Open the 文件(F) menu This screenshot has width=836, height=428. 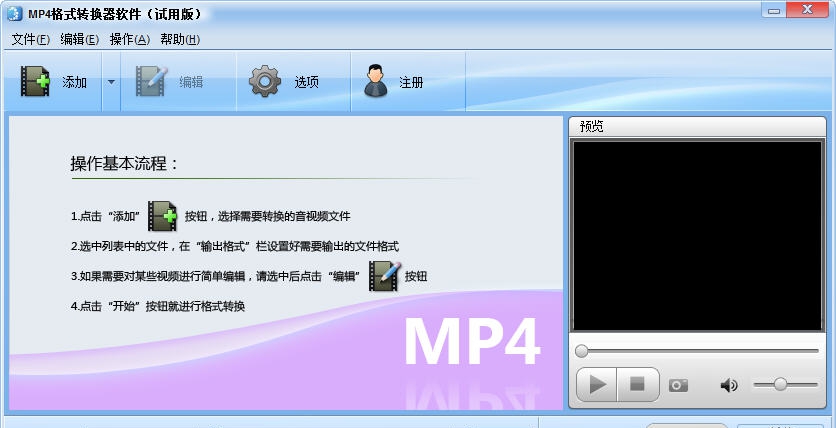coord(30,39)
